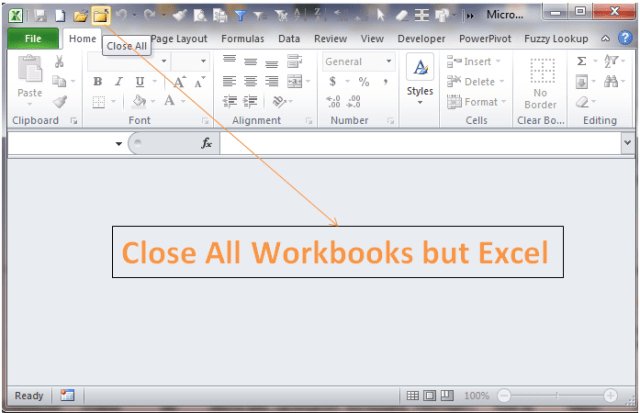The height and width of the screenshot is (413, 640).
Task: Click the Decrease Decimal icon
Action: coord(353,101)
